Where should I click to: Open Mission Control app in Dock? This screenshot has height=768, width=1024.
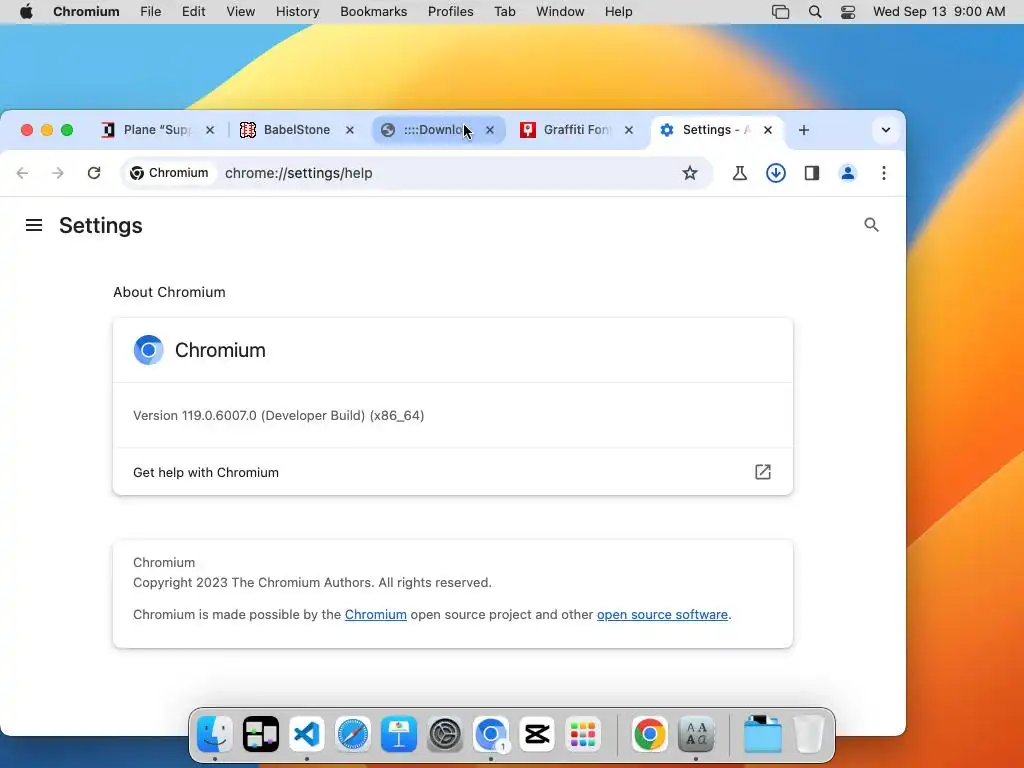tap(261, 734)
